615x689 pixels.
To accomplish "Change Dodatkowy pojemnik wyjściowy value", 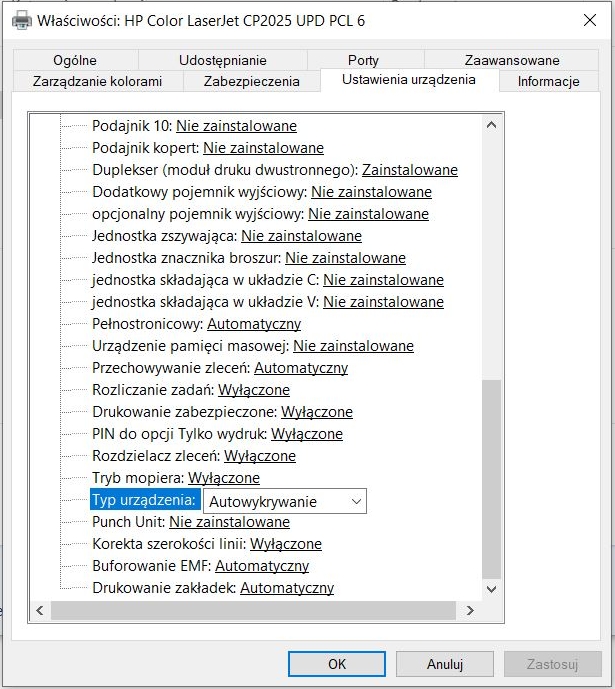I will coord(371,192).
